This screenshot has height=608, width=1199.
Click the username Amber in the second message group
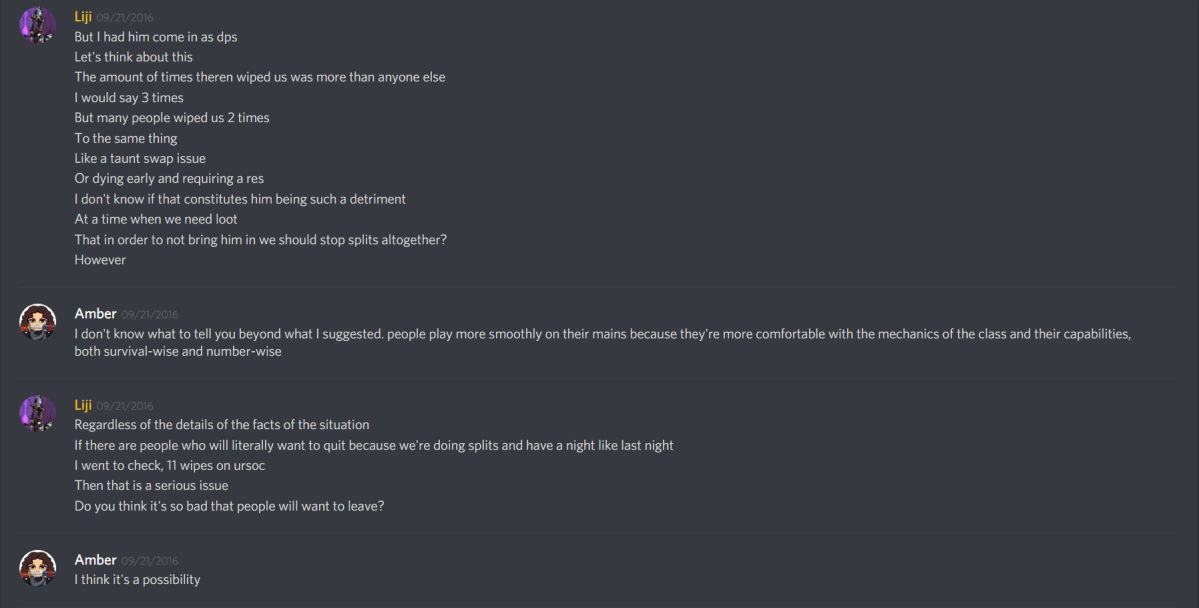point(95,311)
